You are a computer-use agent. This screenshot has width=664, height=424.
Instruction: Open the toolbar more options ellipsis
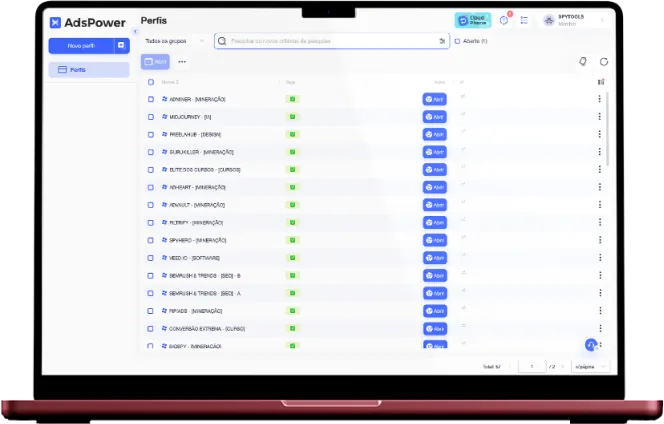[182, 62]
